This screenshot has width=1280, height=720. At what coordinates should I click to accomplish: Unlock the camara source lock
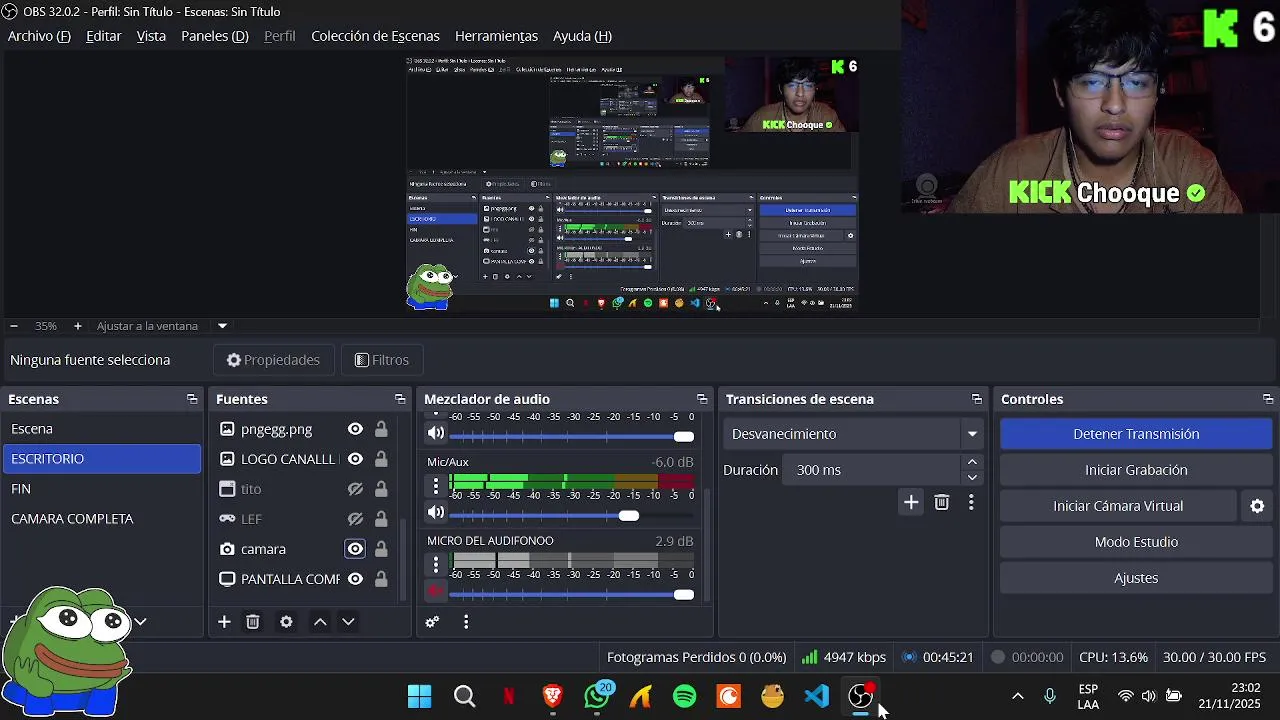[x=381, y=549]
